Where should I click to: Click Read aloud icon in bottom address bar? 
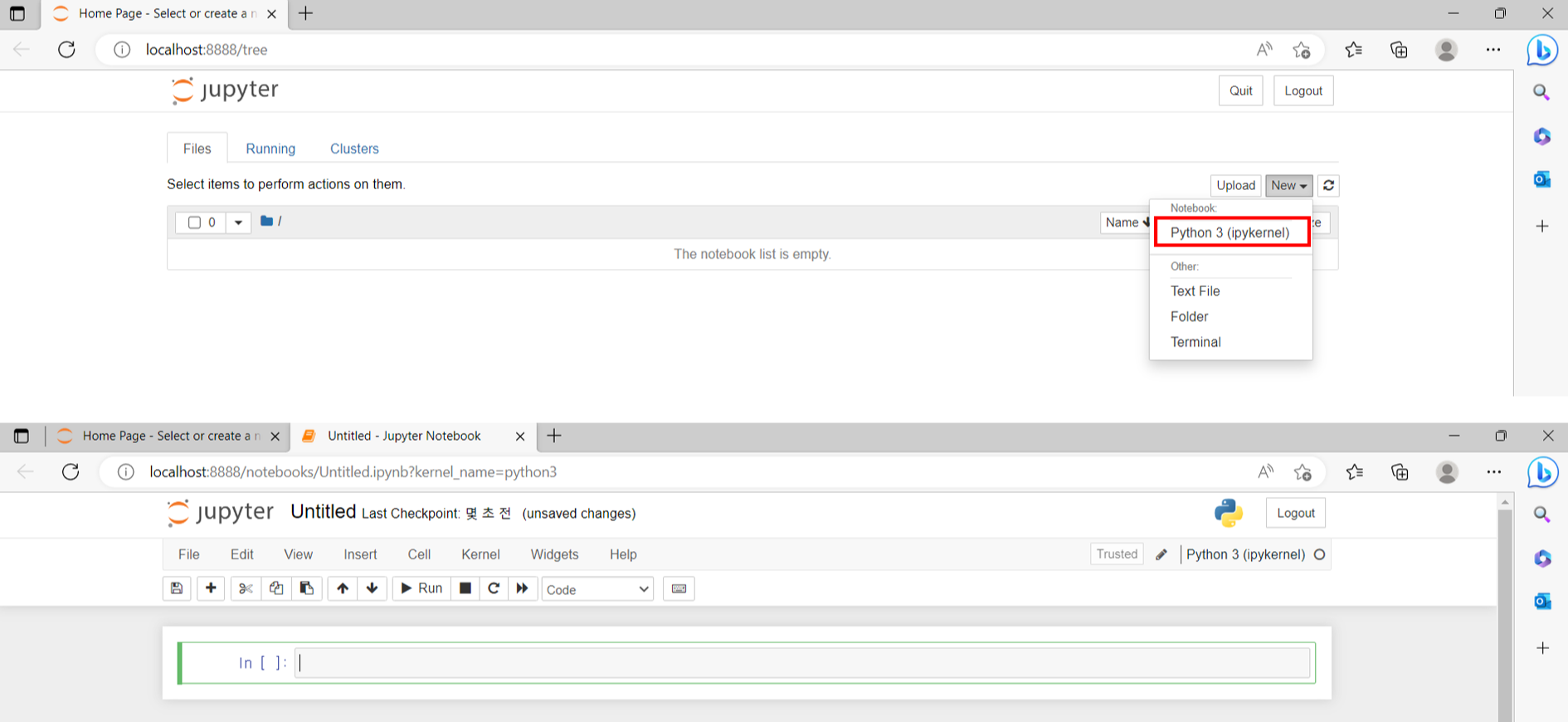pyautogui.click(x=1265, y=472)
